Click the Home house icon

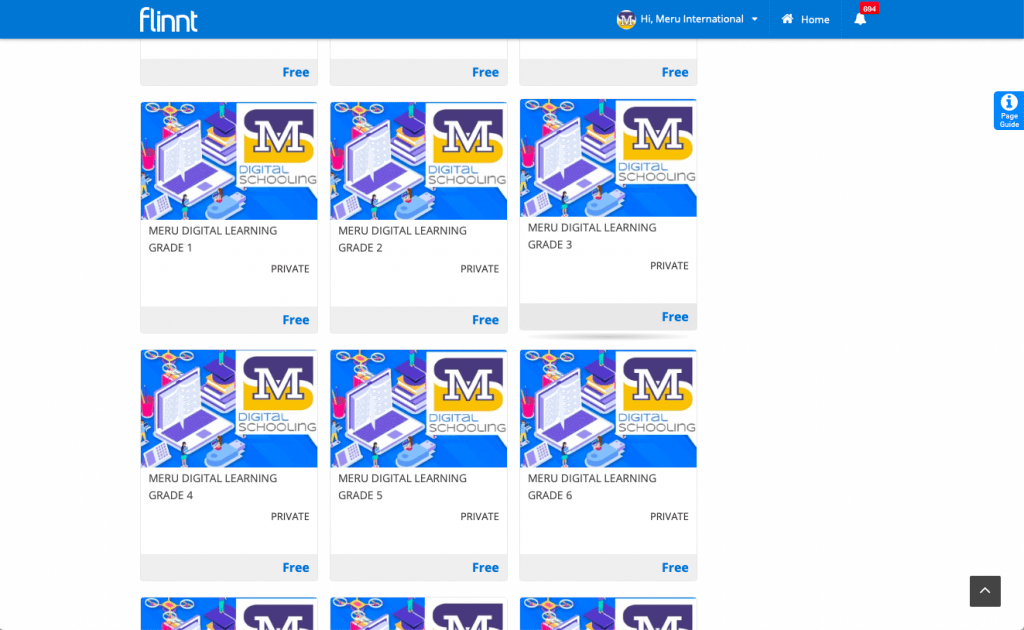tap(788, 19)
